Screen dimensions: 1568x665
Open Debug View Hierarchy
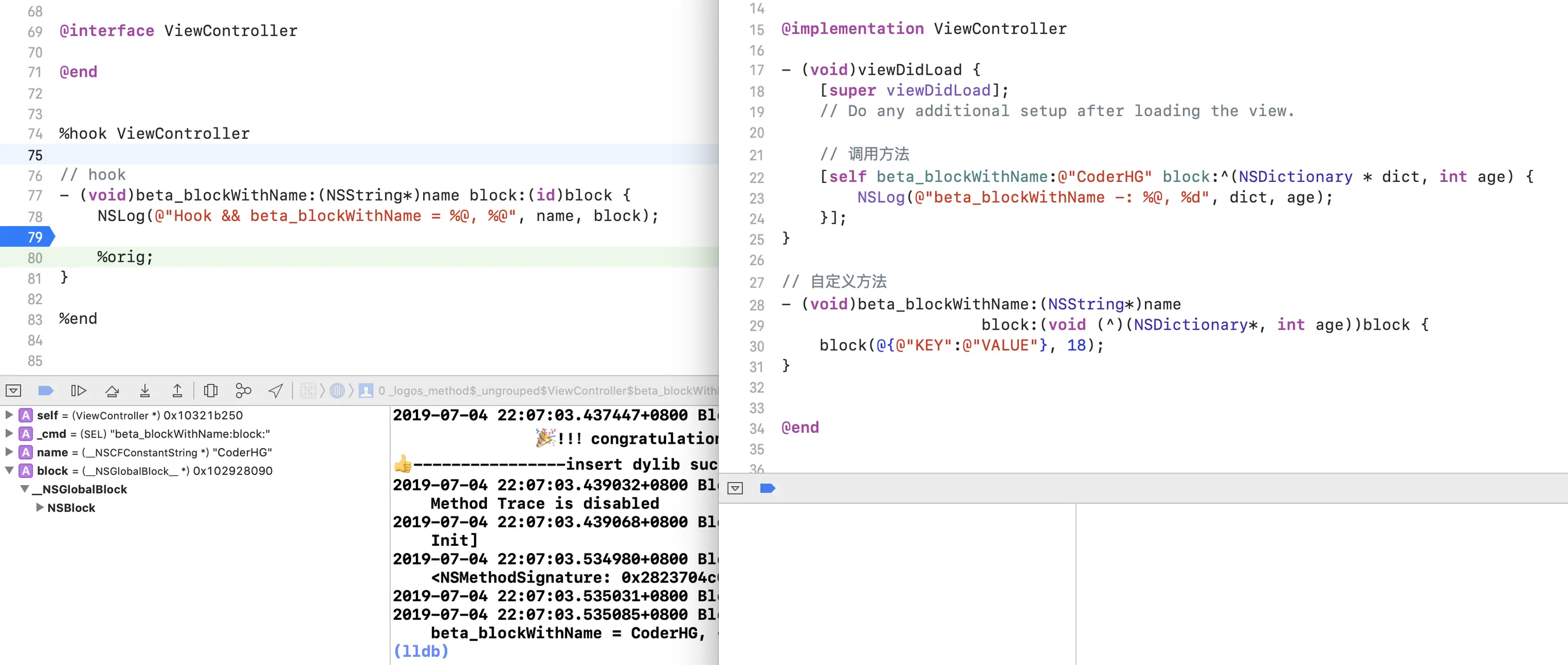pyautogui.click(x=211, y=391)
